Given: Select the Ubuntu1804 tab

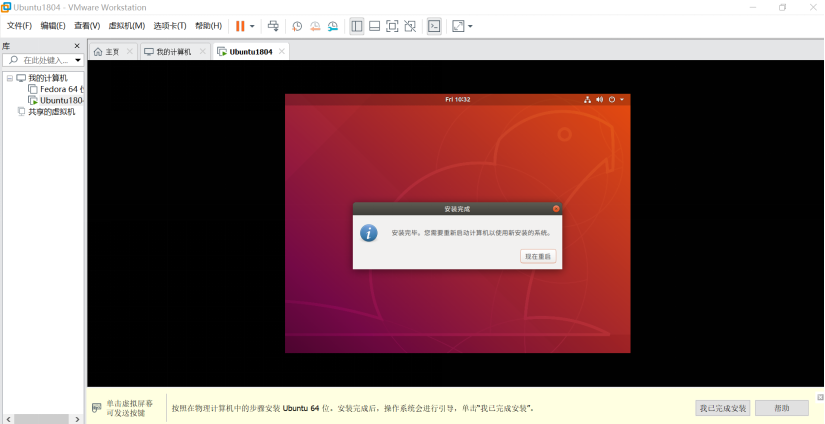Looking at the screenshot, I should pos(251,52).
